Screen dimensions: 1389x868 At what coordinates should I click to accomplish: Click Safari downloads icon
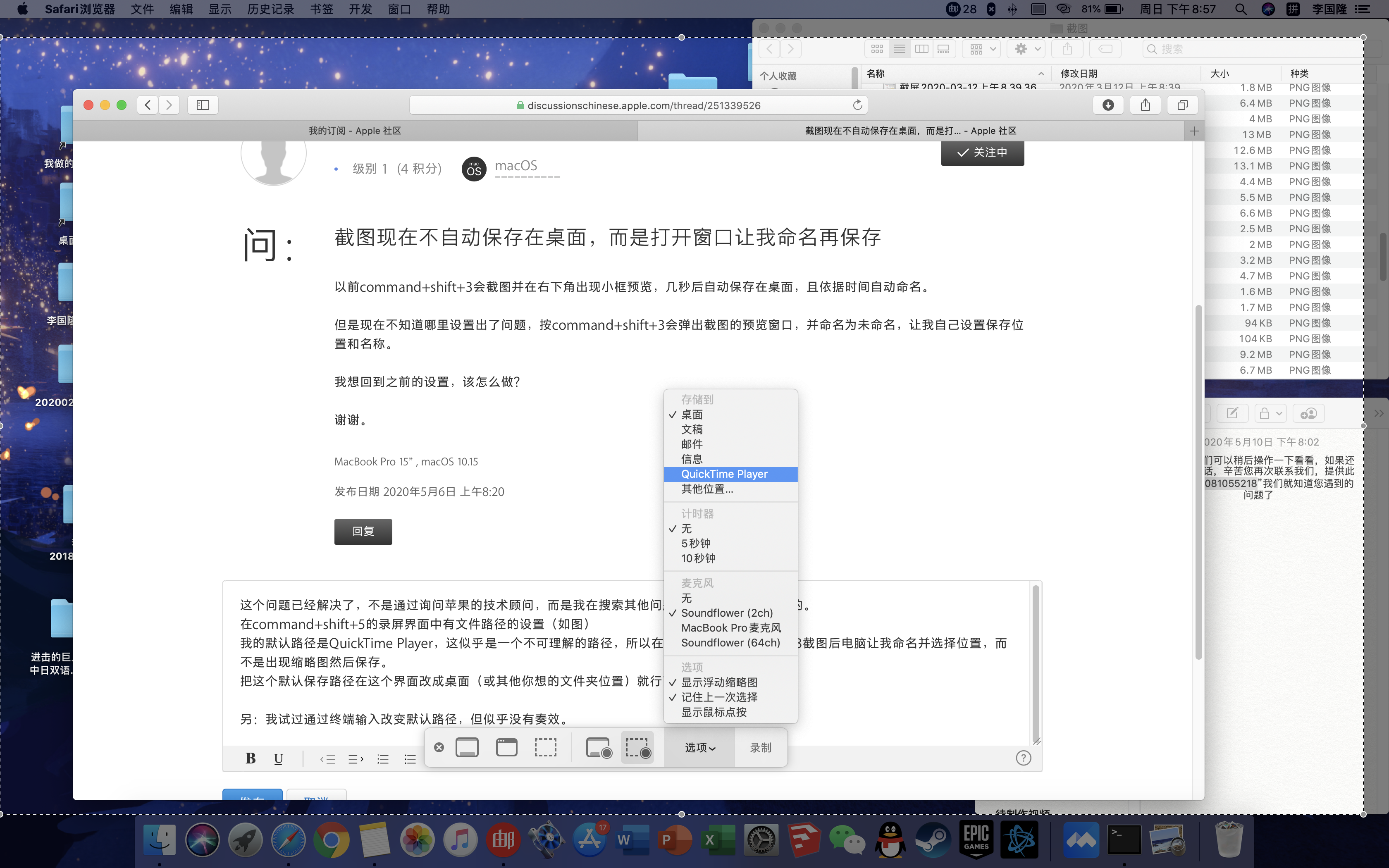pyautogui.click(x=1108, y=105)
